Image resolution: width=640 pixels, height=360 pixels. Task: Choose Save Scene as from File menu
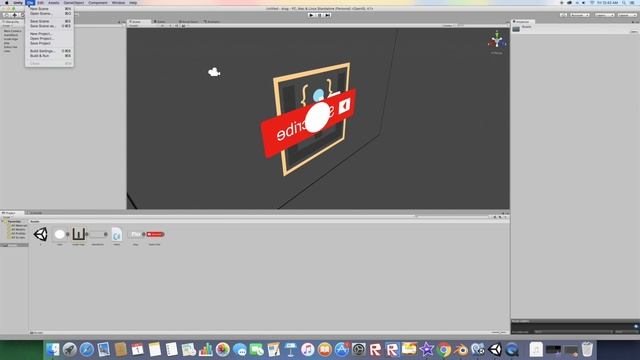[50, 26]
